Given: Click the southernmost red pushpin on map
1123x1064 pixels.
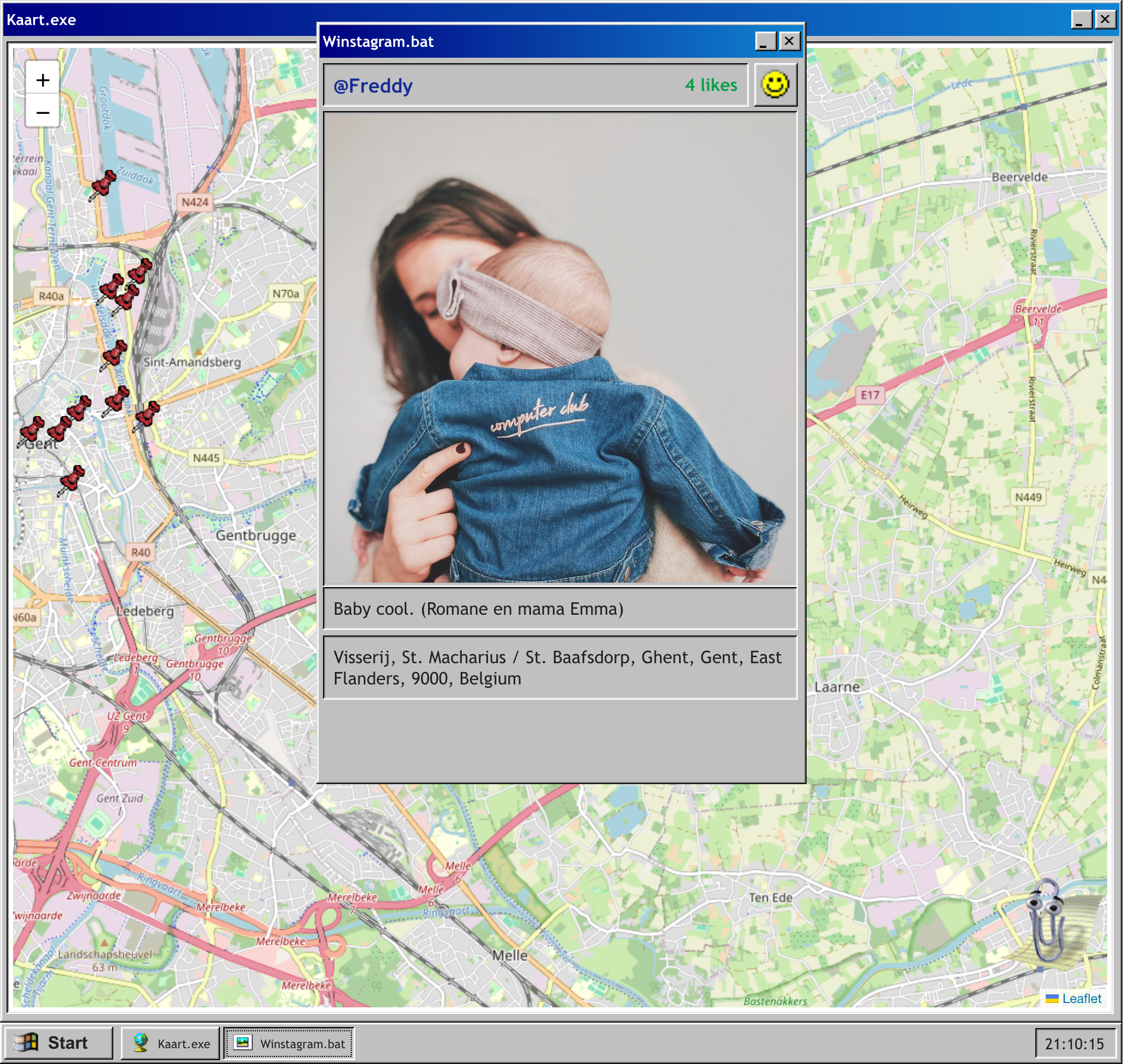Looking at the screenshot, I should (x=72, y=480).
